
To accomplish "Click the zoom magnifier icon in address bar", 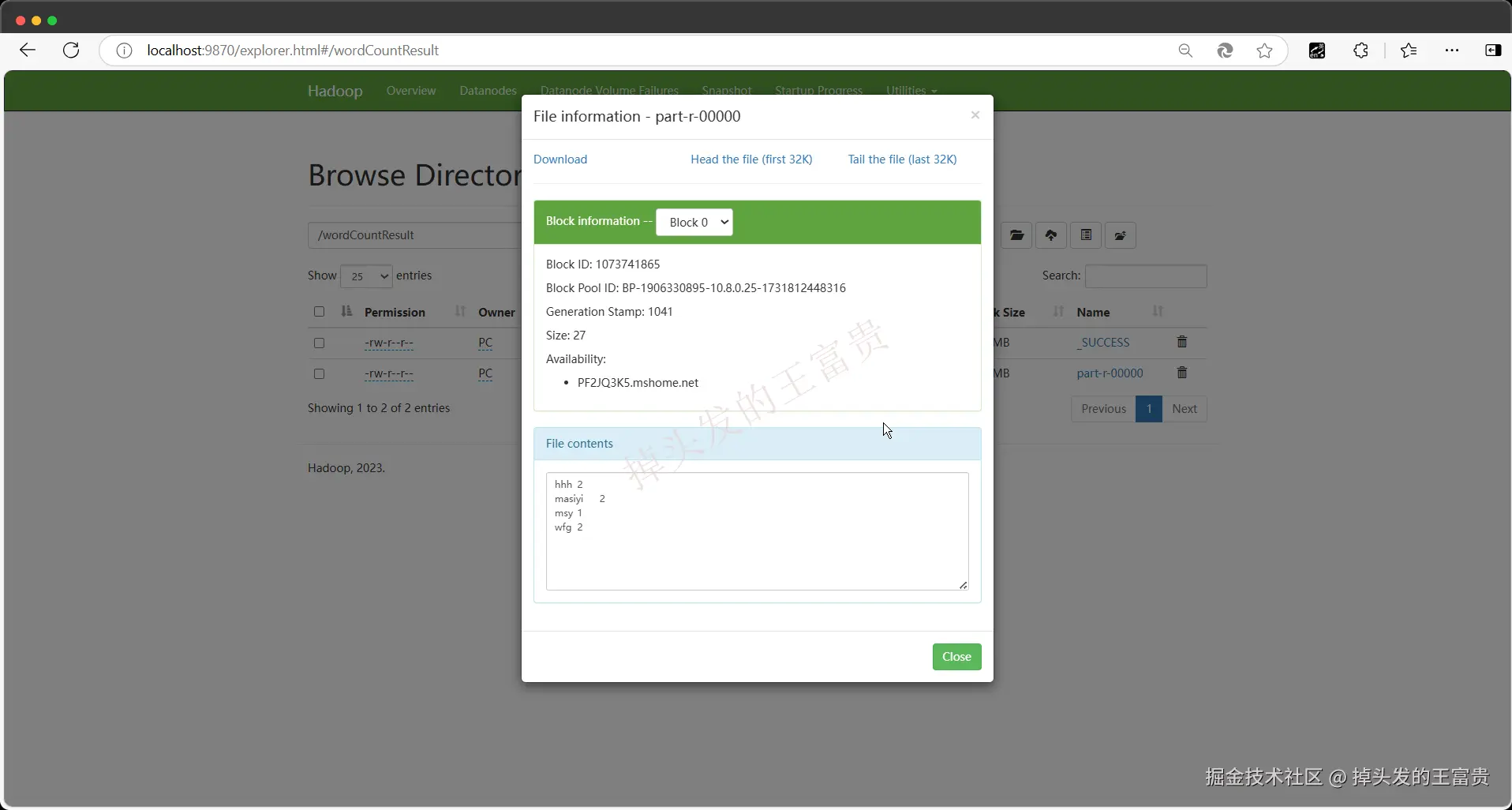I will [x=1185, y=51].
